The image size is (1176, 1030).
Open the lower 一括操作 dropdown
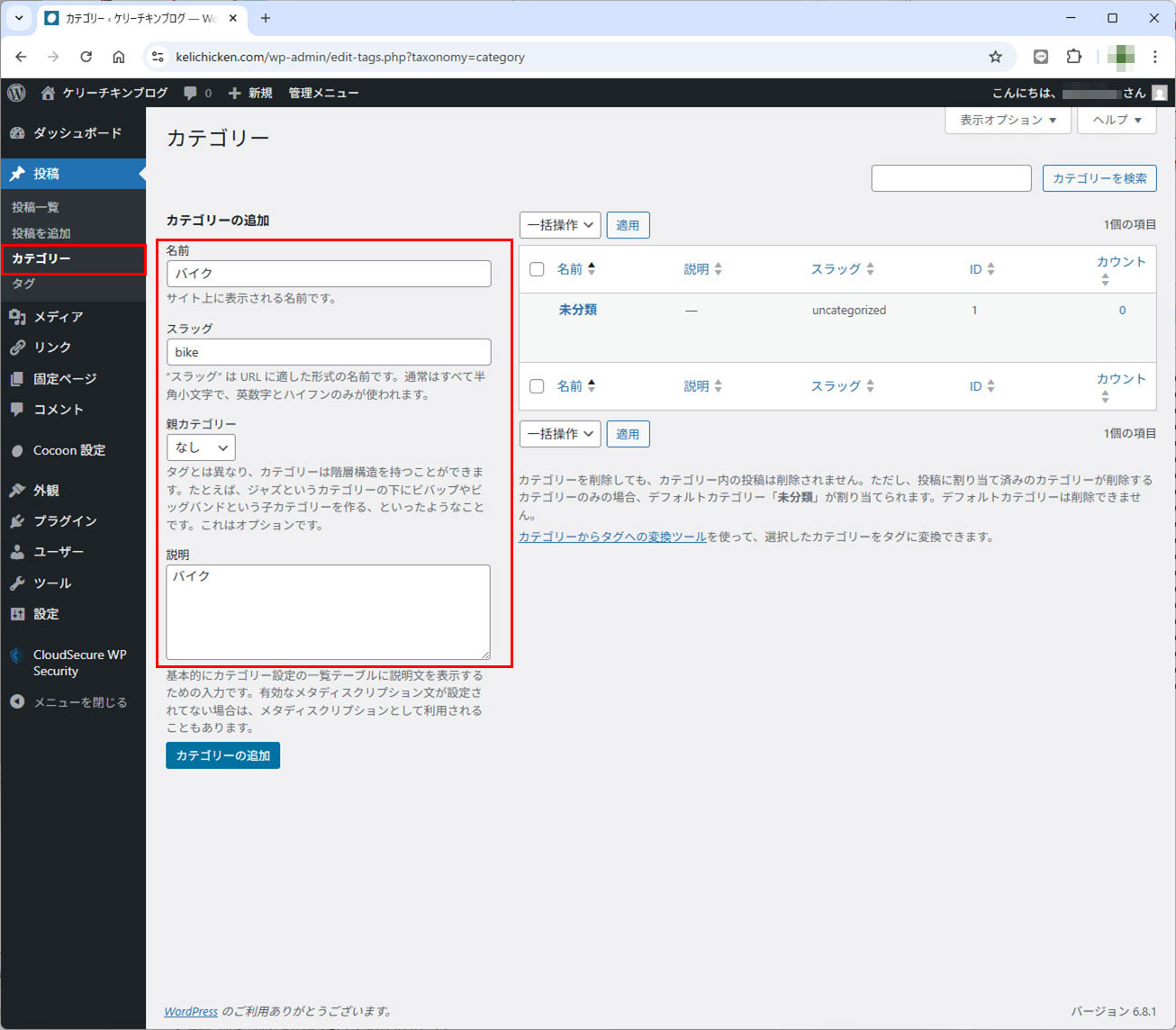(560, 434)
